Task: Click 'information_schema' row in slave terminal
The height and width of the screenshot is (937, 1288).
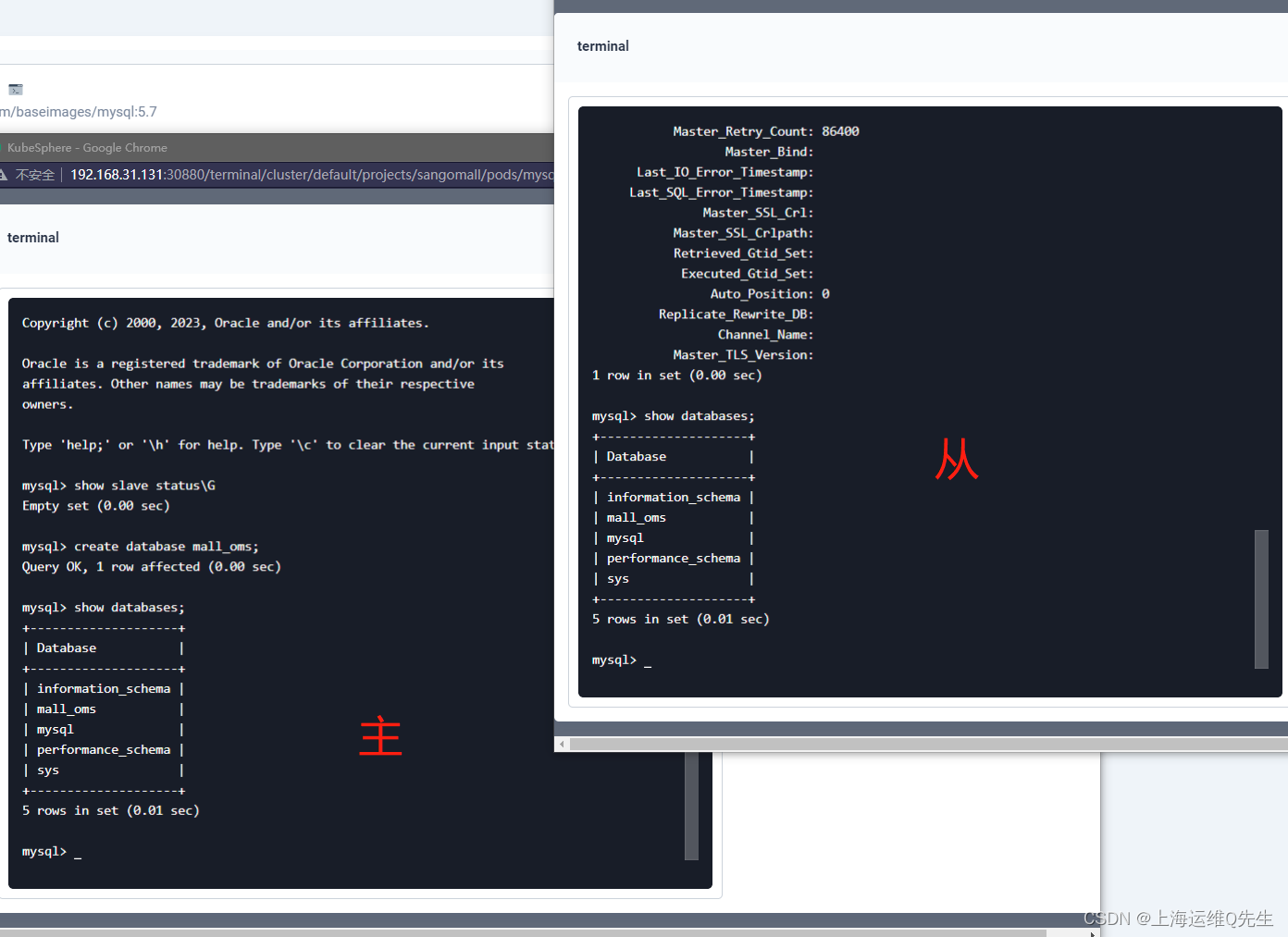Action: [674, 498]
